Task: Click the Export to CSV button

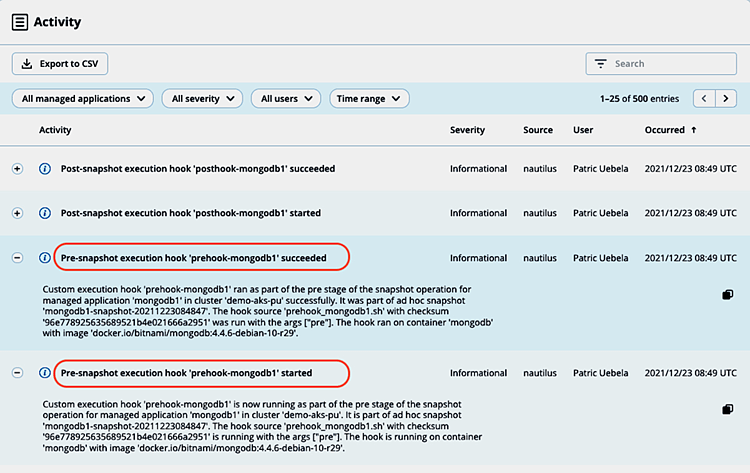Action: pos(60,64)
